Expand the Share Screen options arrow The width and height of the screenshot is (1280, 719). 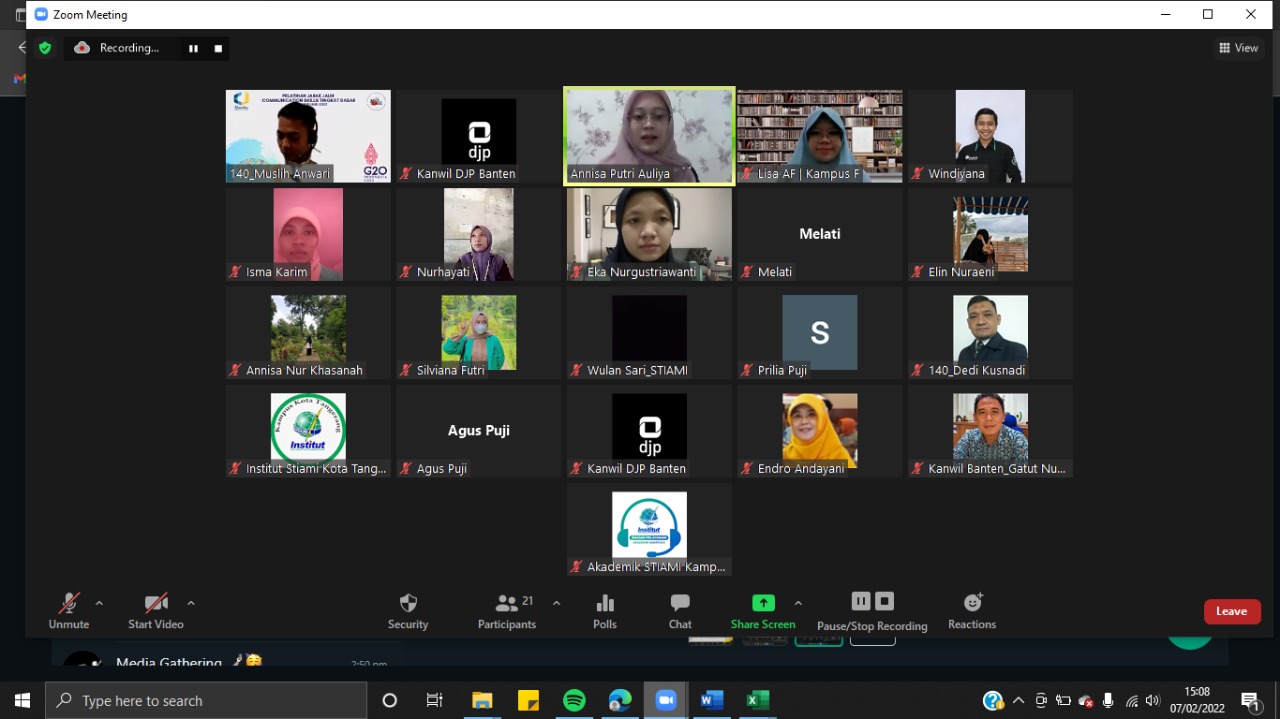[x=798, y=603]
